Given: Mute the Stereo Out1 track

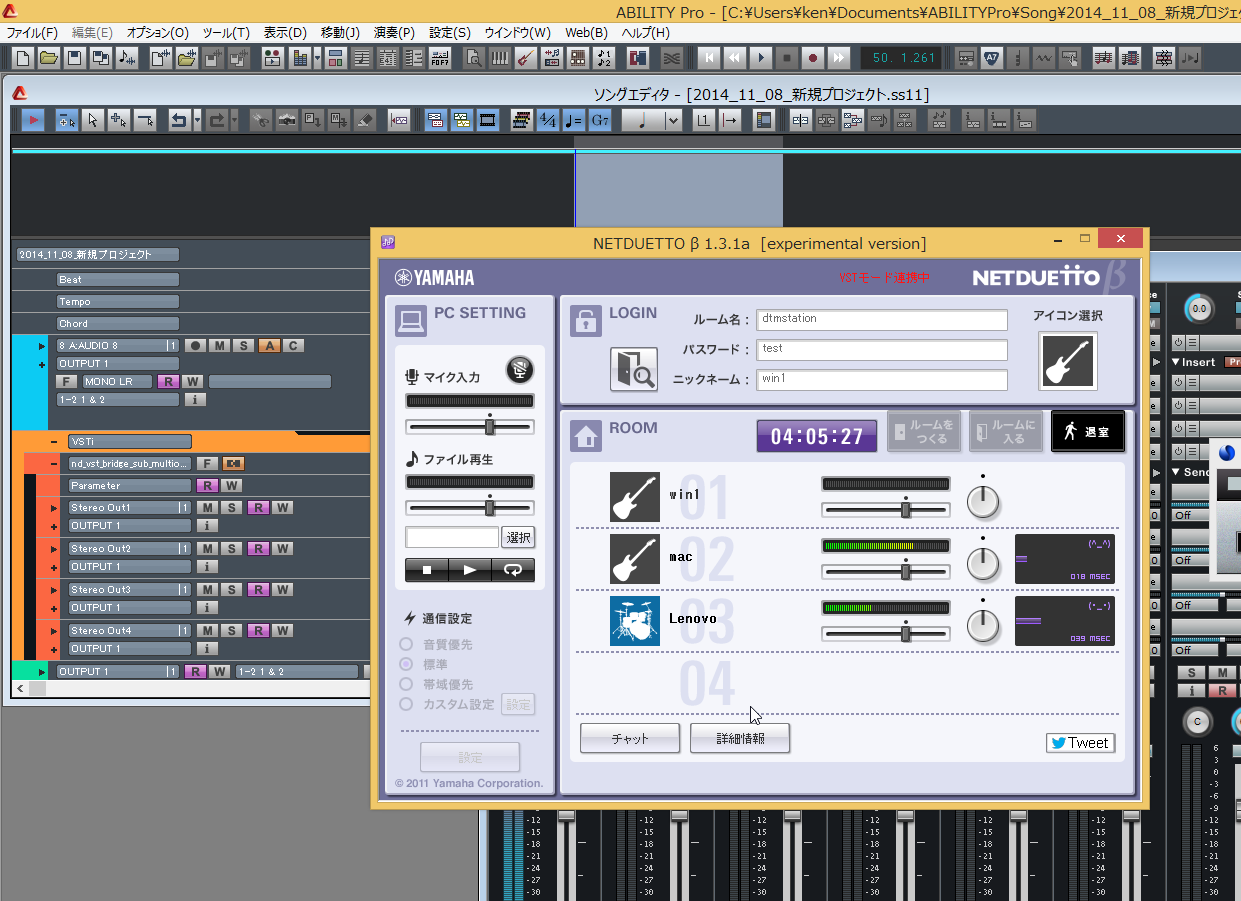Looking at the screenshot, I should [207, 508].
